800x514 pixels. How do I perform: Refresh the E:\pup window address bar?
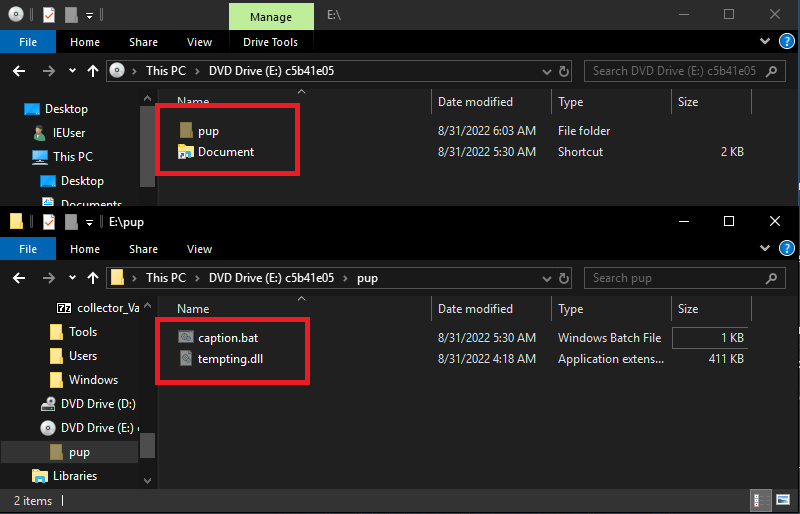point(564,278)
